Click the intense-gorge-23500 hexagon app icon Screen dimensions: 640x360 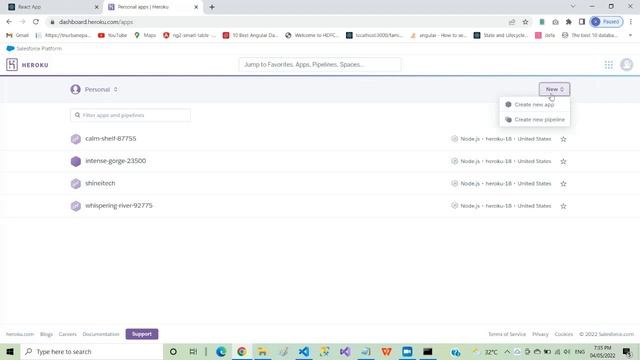pyautogui.click(x=76, y=161)
